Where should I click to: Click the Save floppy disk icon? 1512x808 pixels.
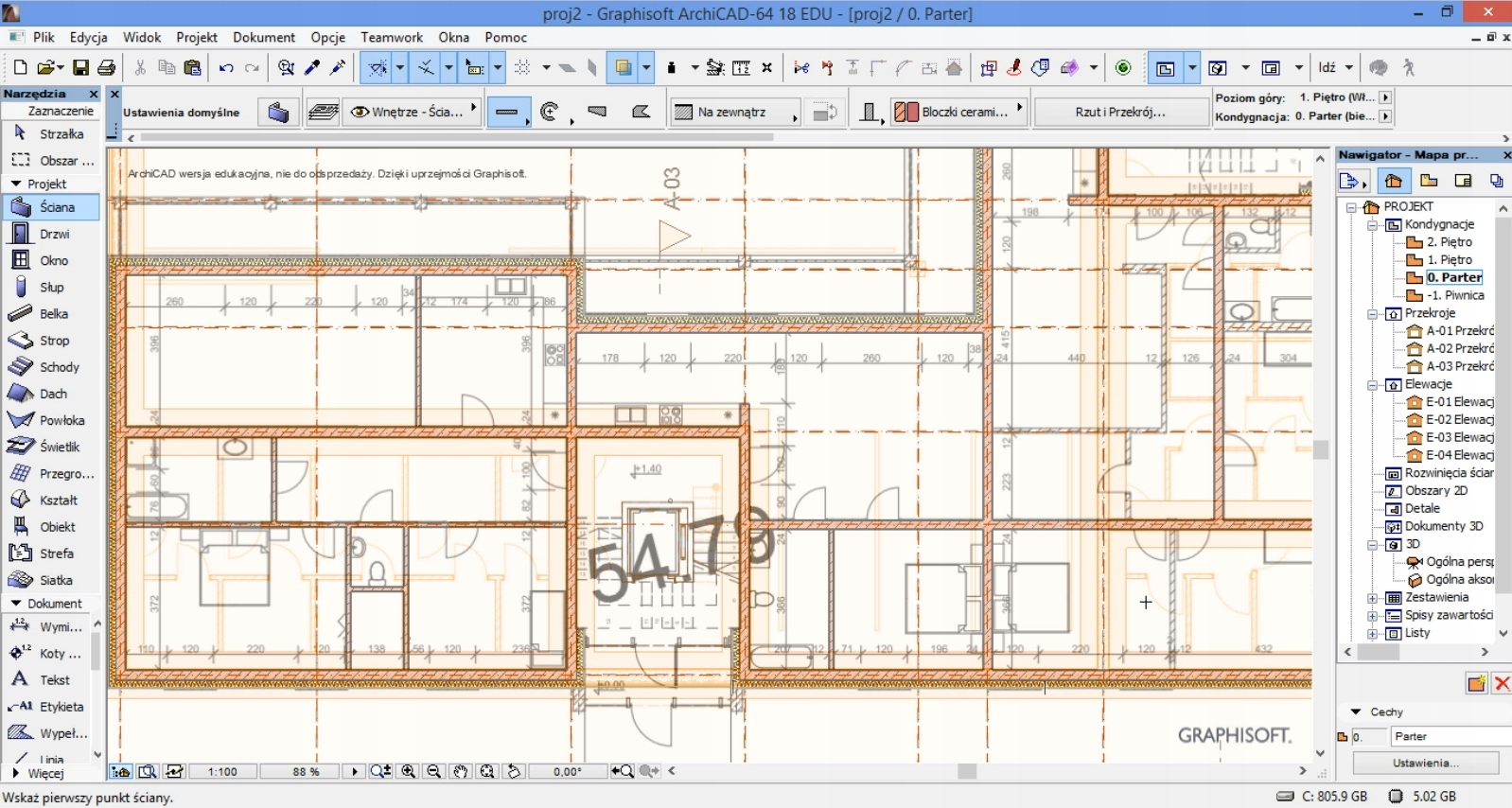pyautogui.click(x=80, y=68)
